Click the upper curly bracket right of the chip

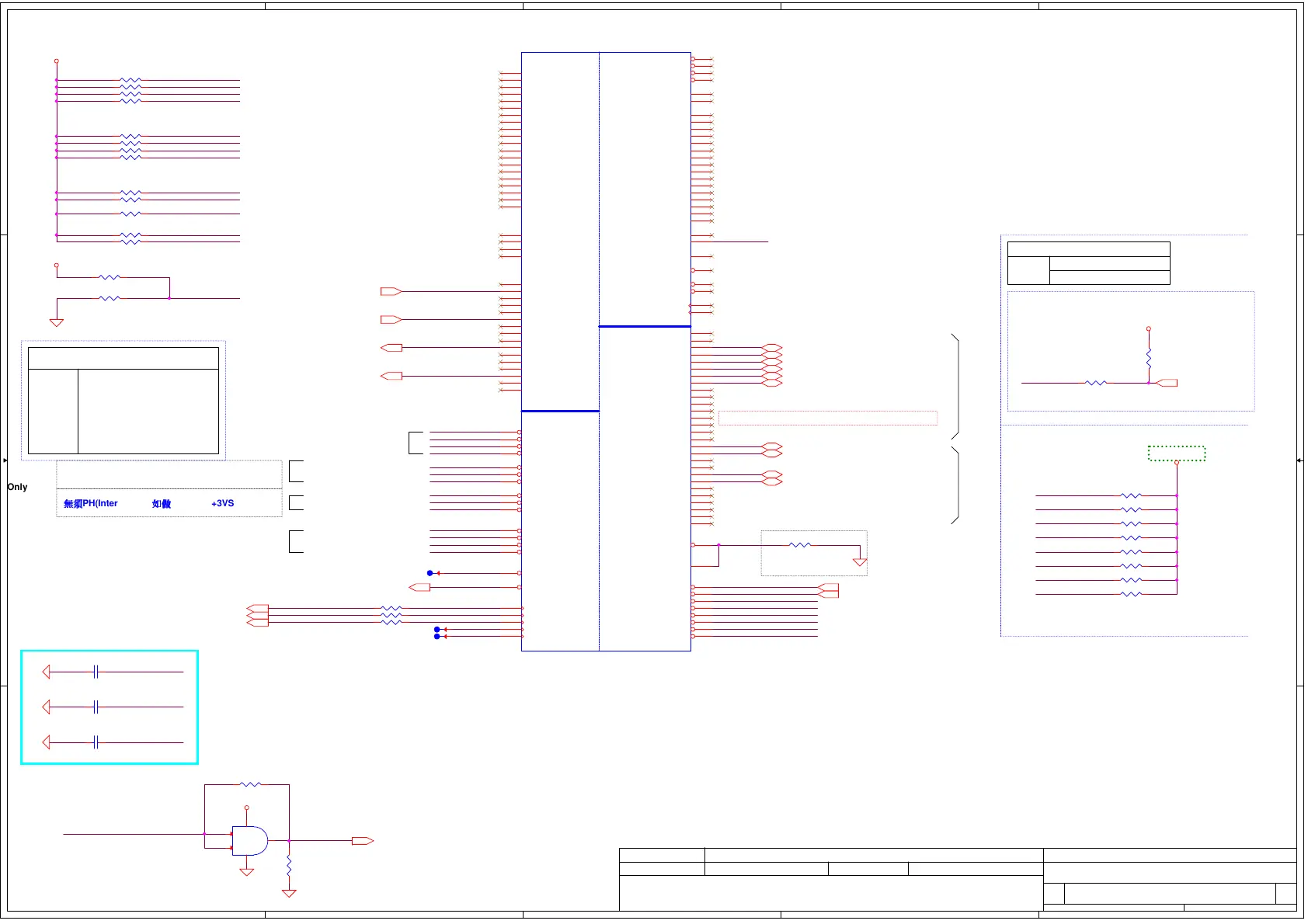[x=955, y=386]
